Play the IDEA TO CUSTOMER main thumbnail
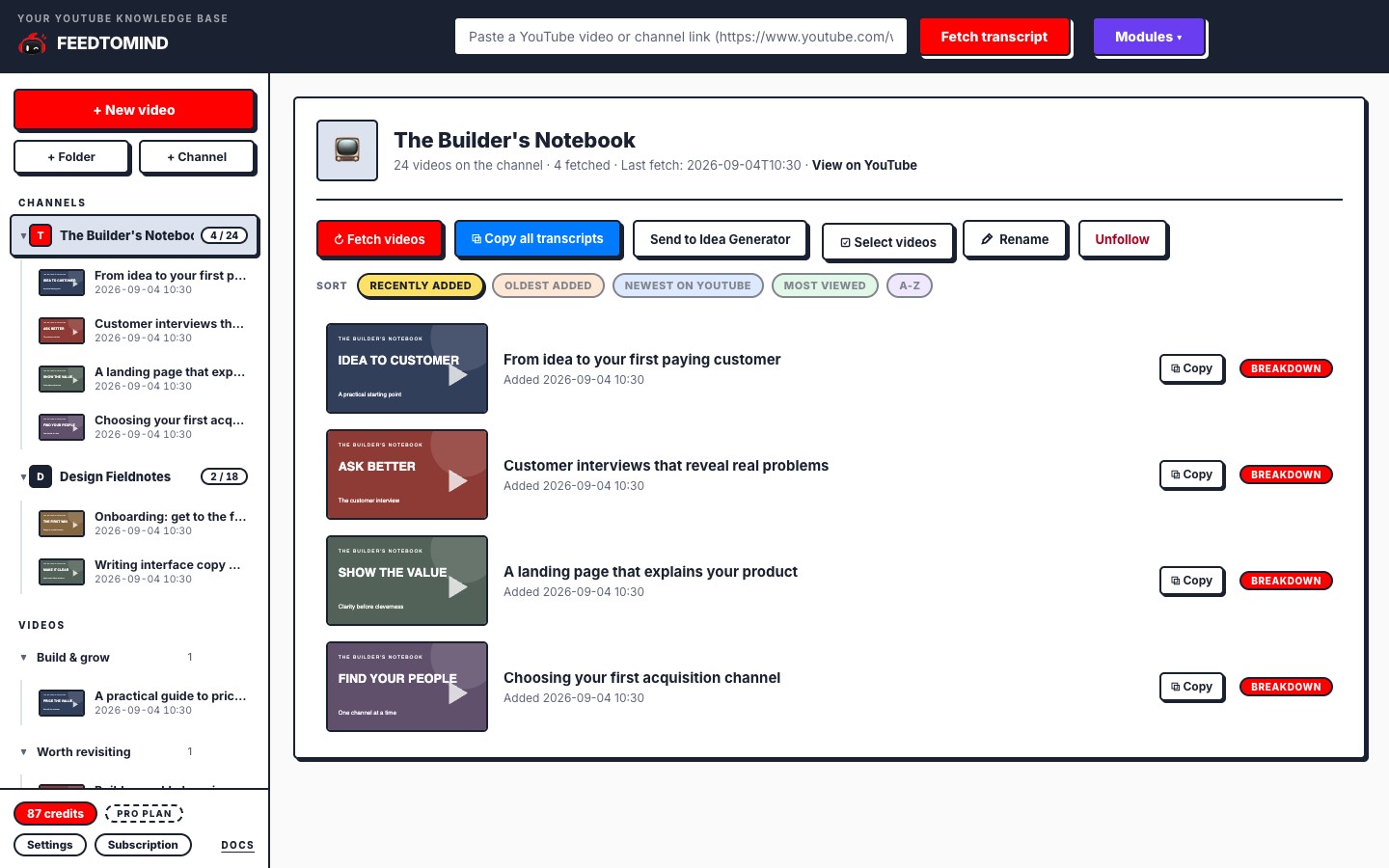This screenshot has width=1389, height=868. pyautogui.click(x=407, y=368)
